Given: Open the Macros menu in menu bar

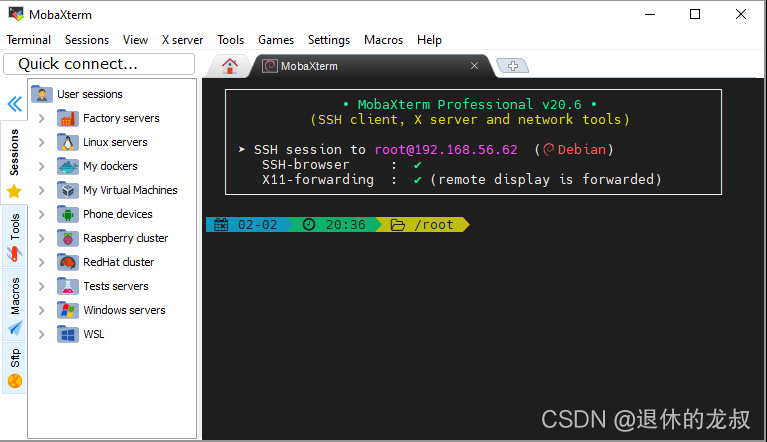Looking at the screenshot, I should pyautogui.click(x=384, y=40).
